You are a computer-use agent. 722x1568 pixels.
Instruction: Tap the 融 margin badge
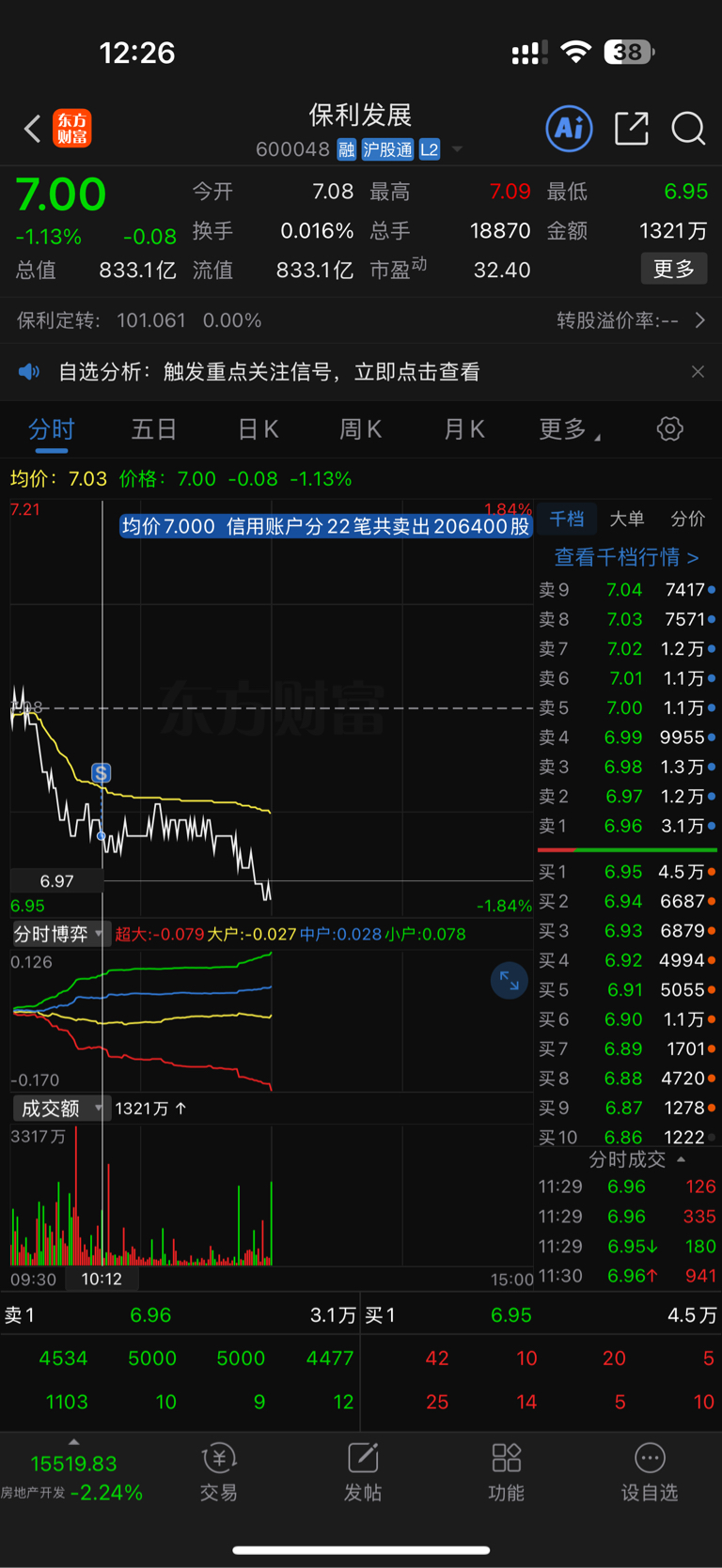pyautogui.click(x=347, y=149)
